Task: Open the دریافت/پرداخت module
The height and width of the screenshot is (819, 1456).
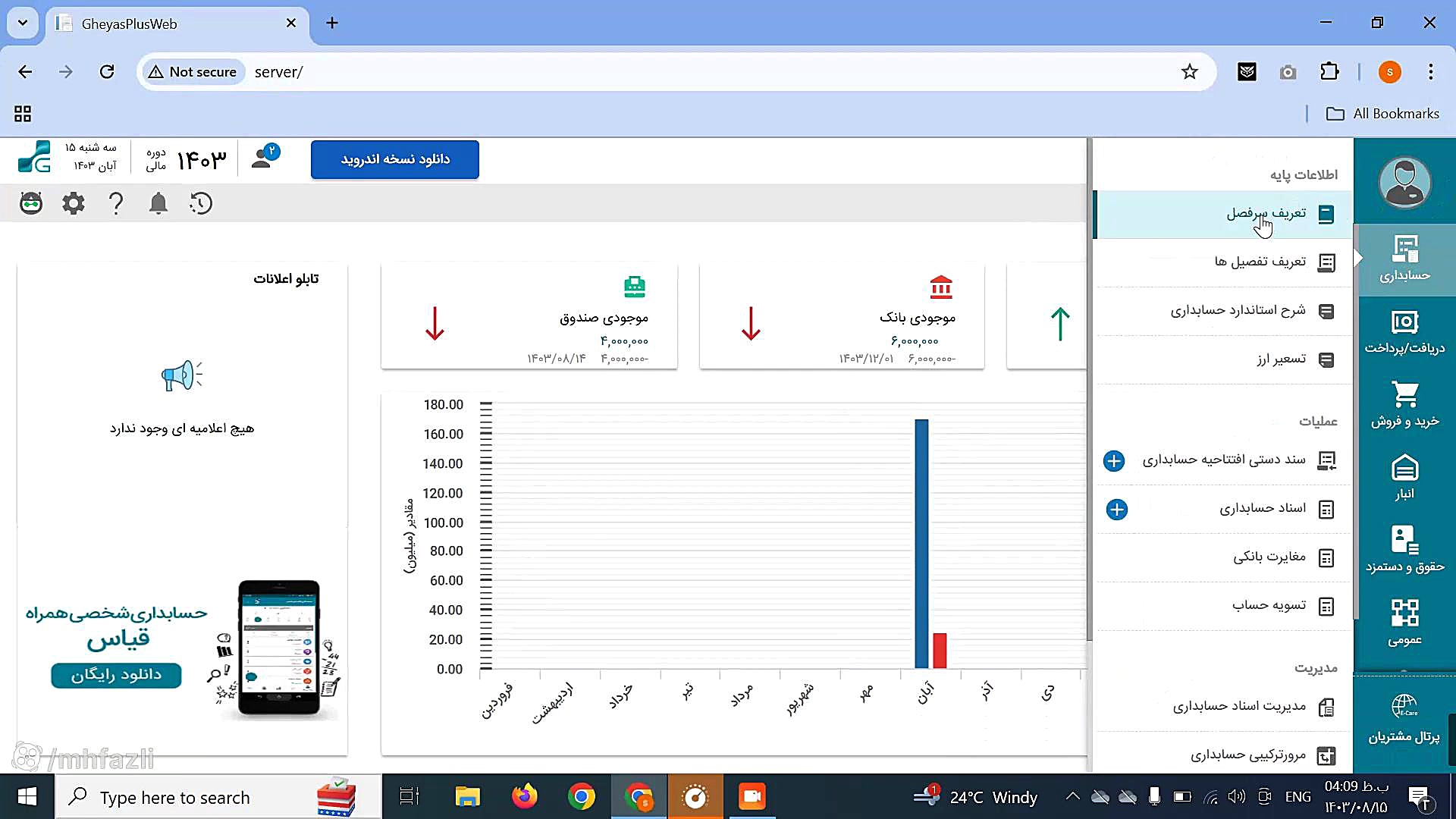Action: [x=1404, y=332]
